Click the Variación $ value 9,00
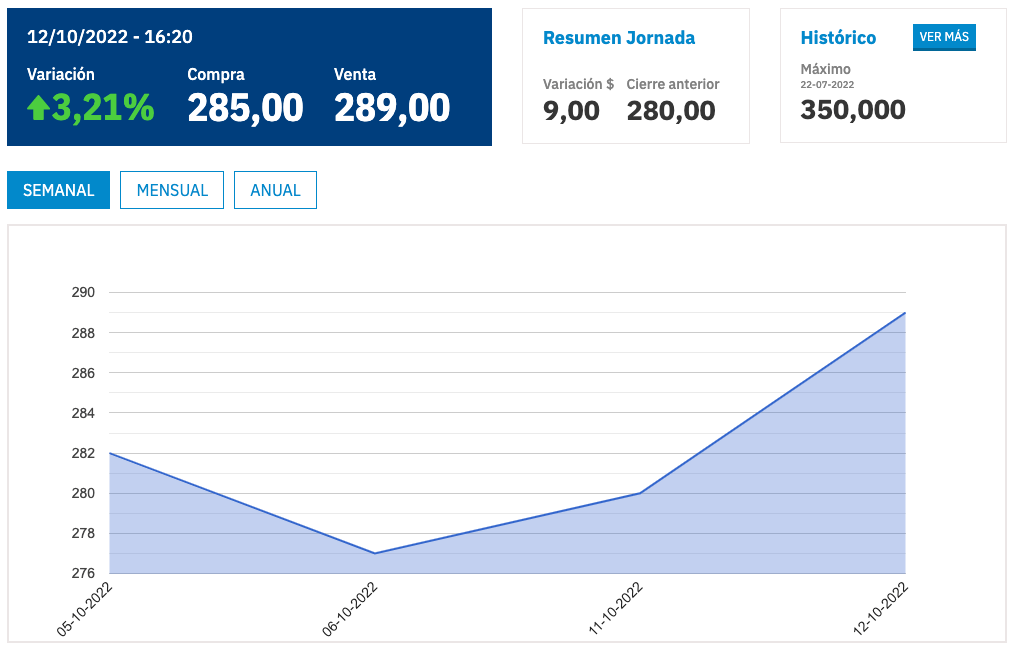 coord(571,110)
